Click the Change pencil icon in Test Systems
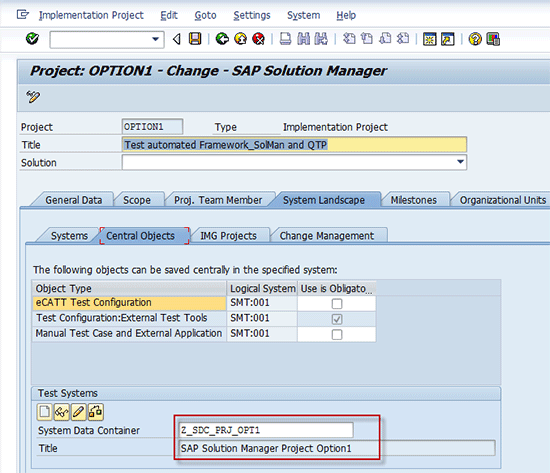 (x=78, y=412)
